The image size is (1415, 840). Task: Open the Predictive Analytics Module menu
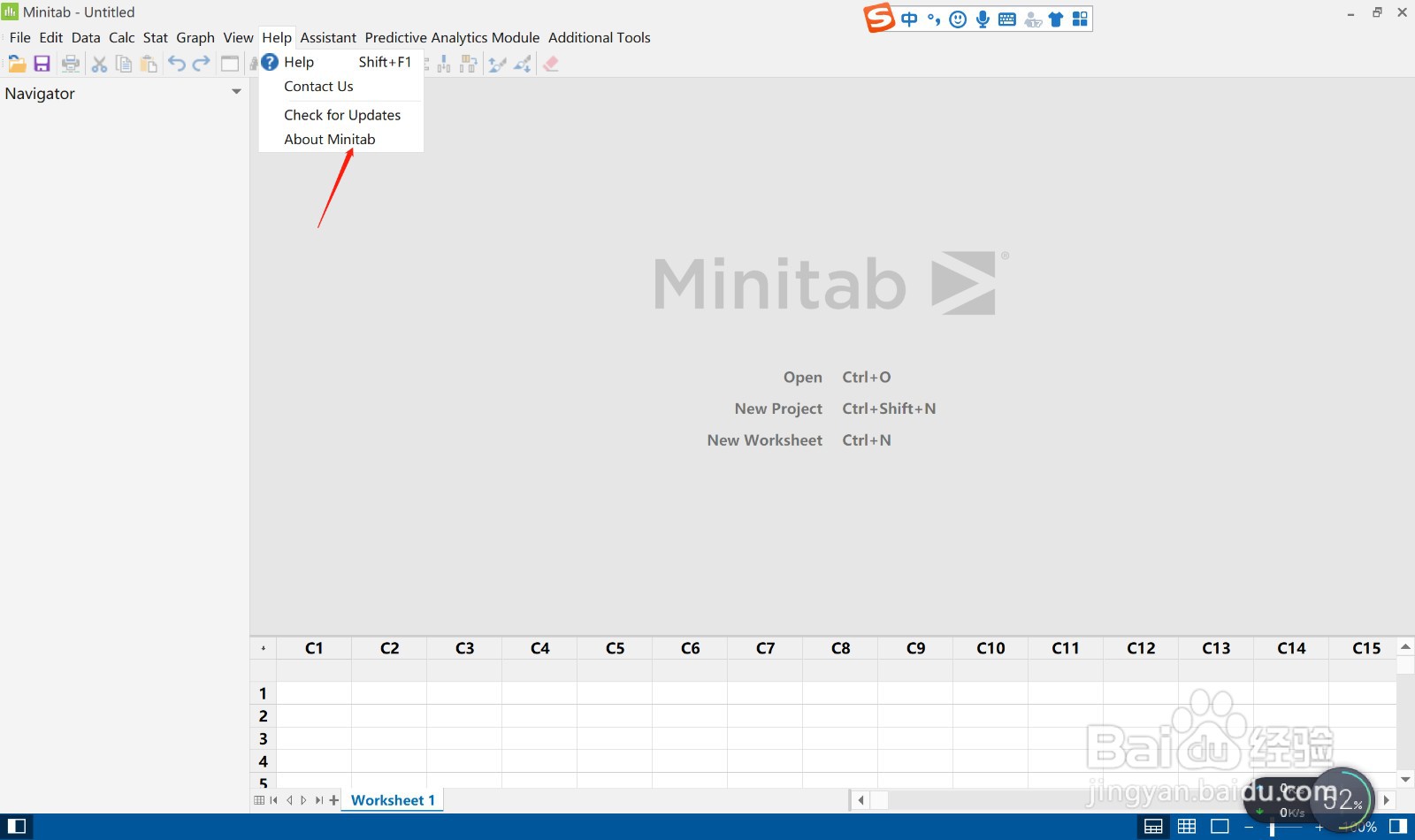point(452,37)
